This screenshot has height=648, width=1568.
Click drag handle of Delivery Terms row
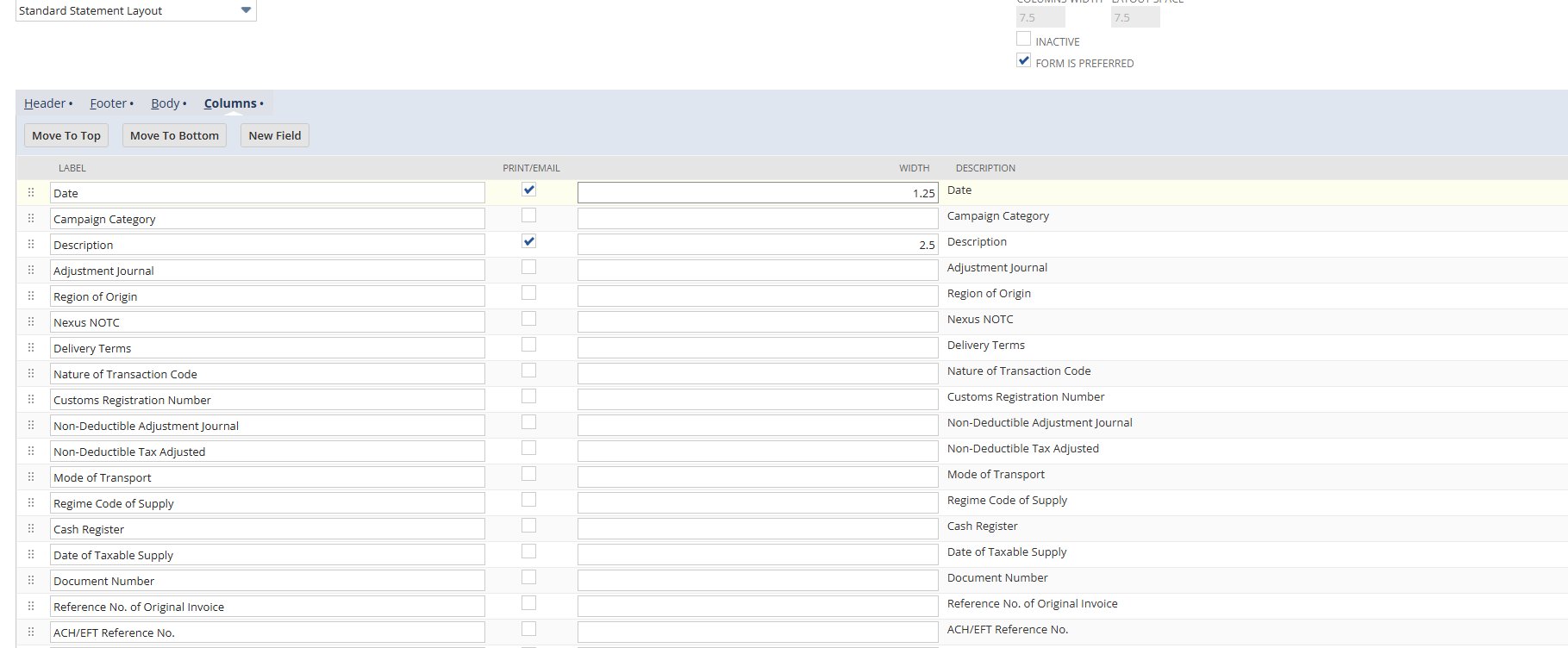click(31, 347)
